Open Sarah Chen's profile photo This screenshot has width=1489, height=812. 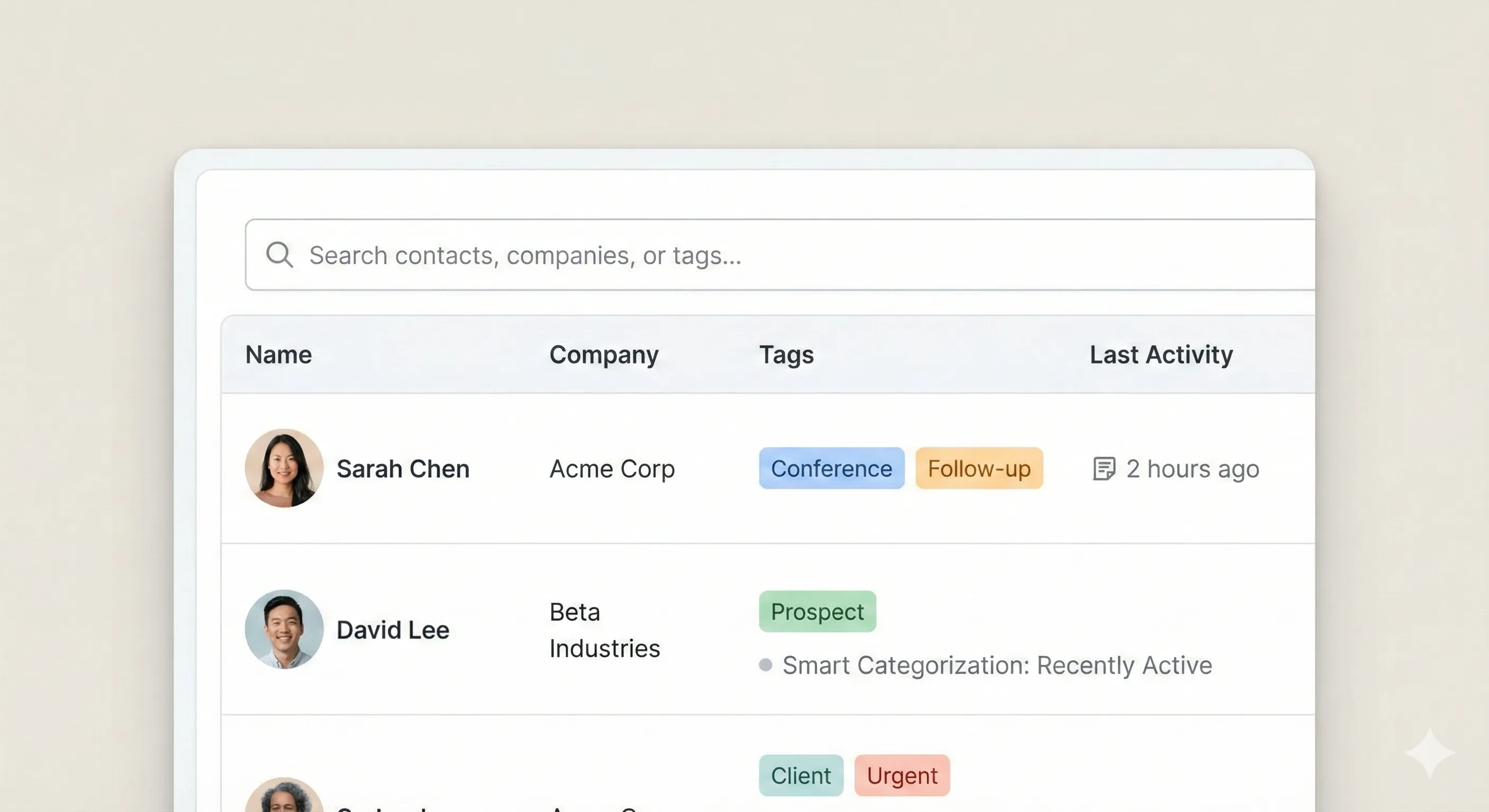[284, 468]
